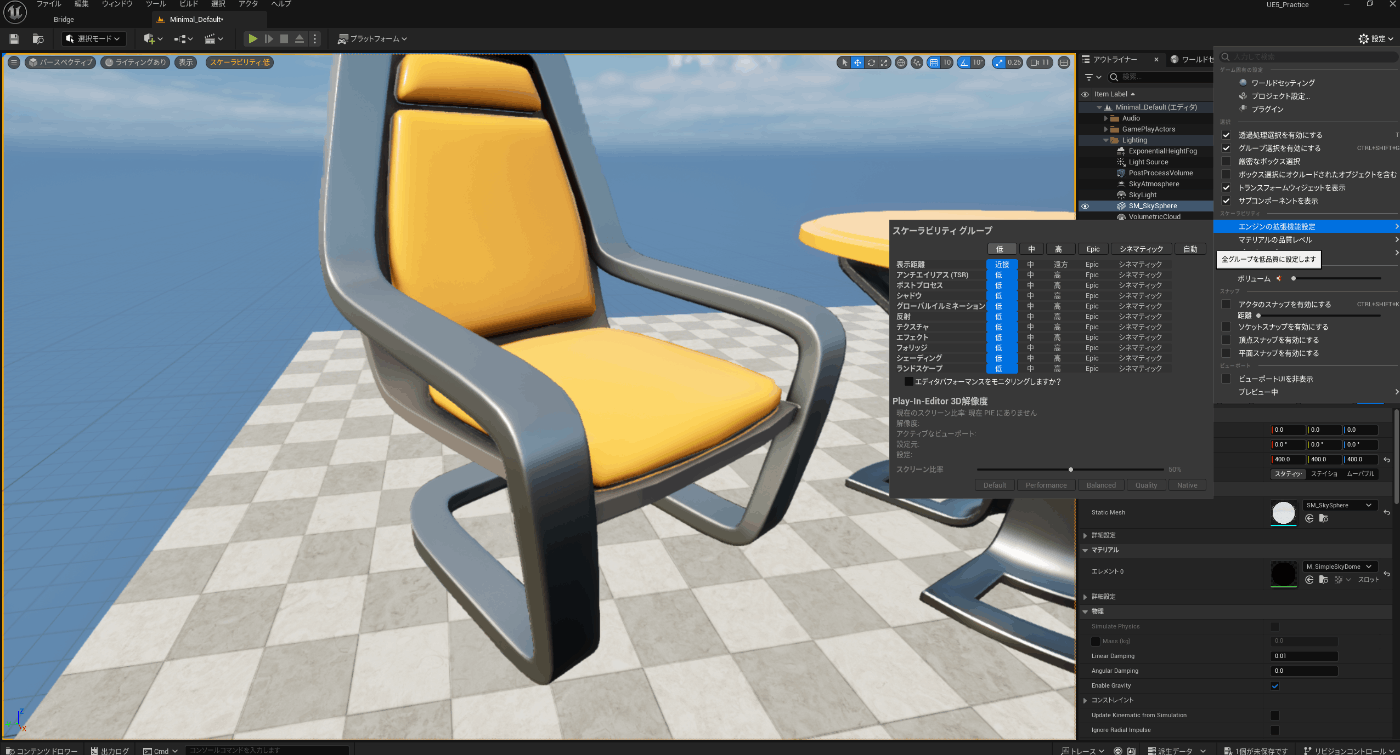
Task: Toggle grid snapping icon in viewport
Action: [x=934, y=62]
